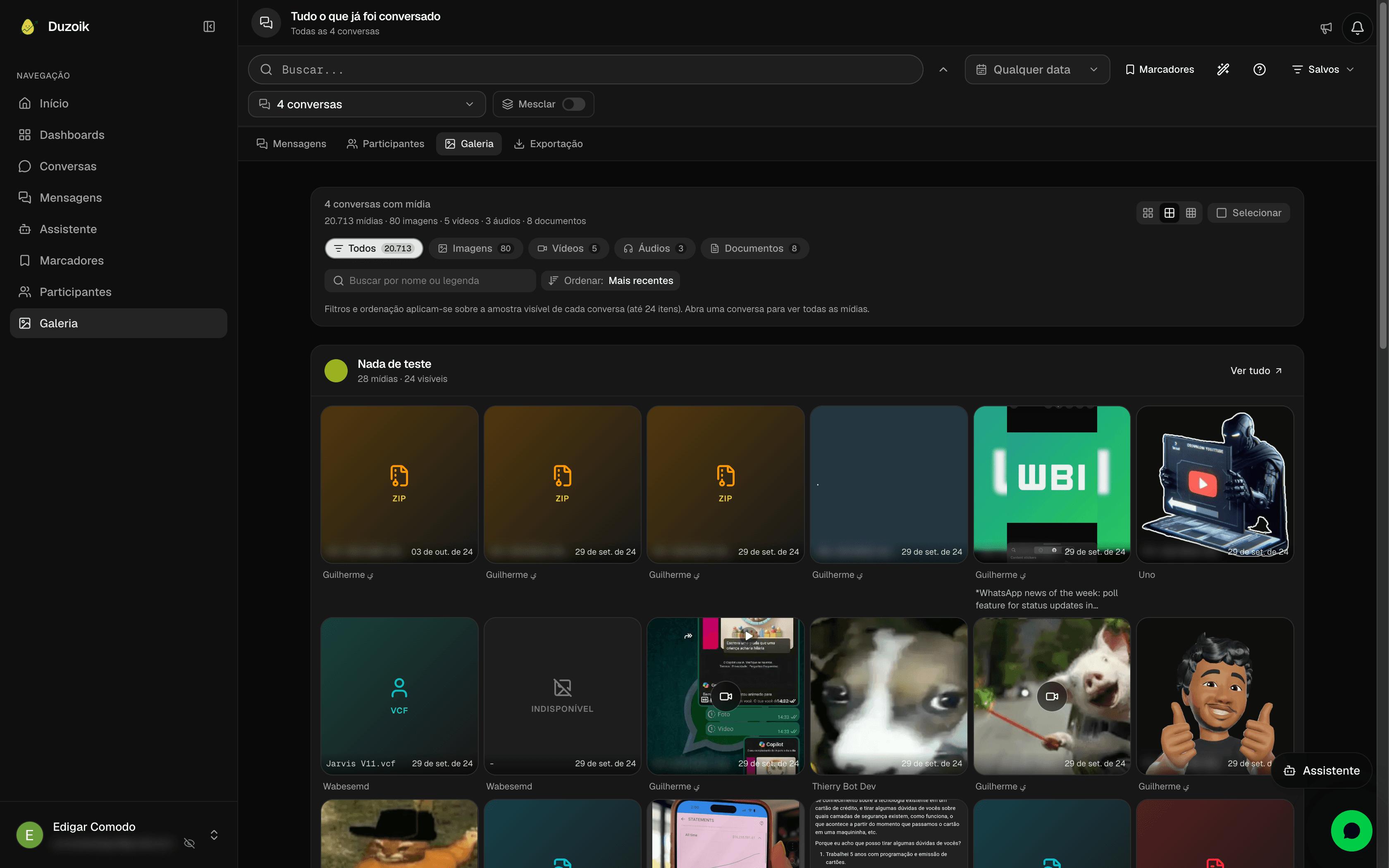Open the Ordenar Mais recentes dropdown
The height and width of the screenshot is (868, 1389).
(611, 281)
